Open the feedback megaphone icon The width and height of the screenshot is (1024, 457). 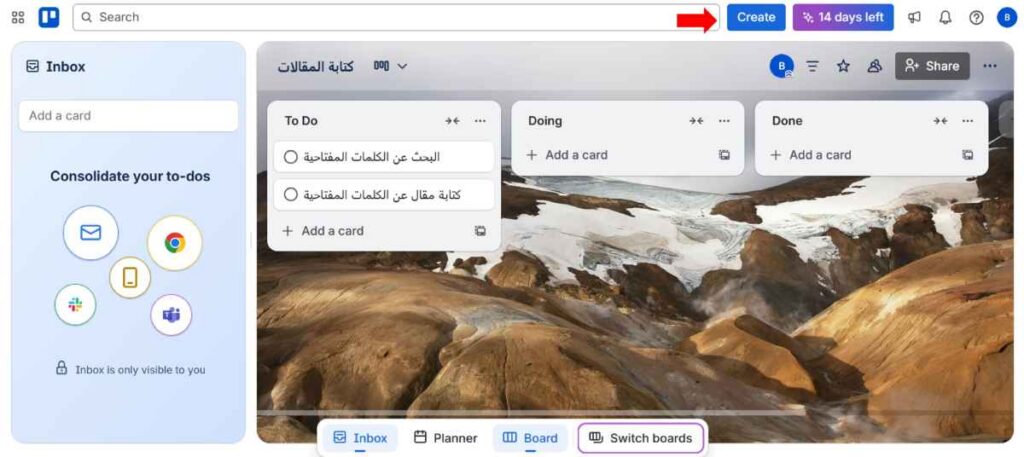point(914,18)
